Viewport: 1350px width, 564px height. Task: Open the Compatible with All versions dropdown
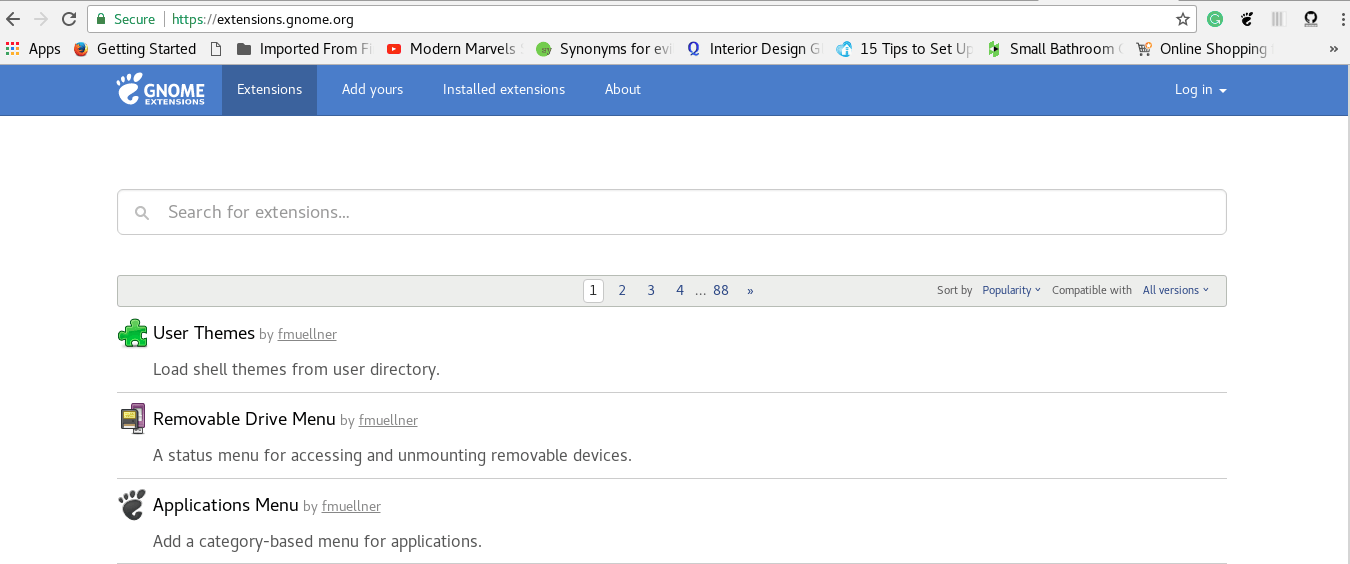pyautogui.click(x=1175, y=290)
